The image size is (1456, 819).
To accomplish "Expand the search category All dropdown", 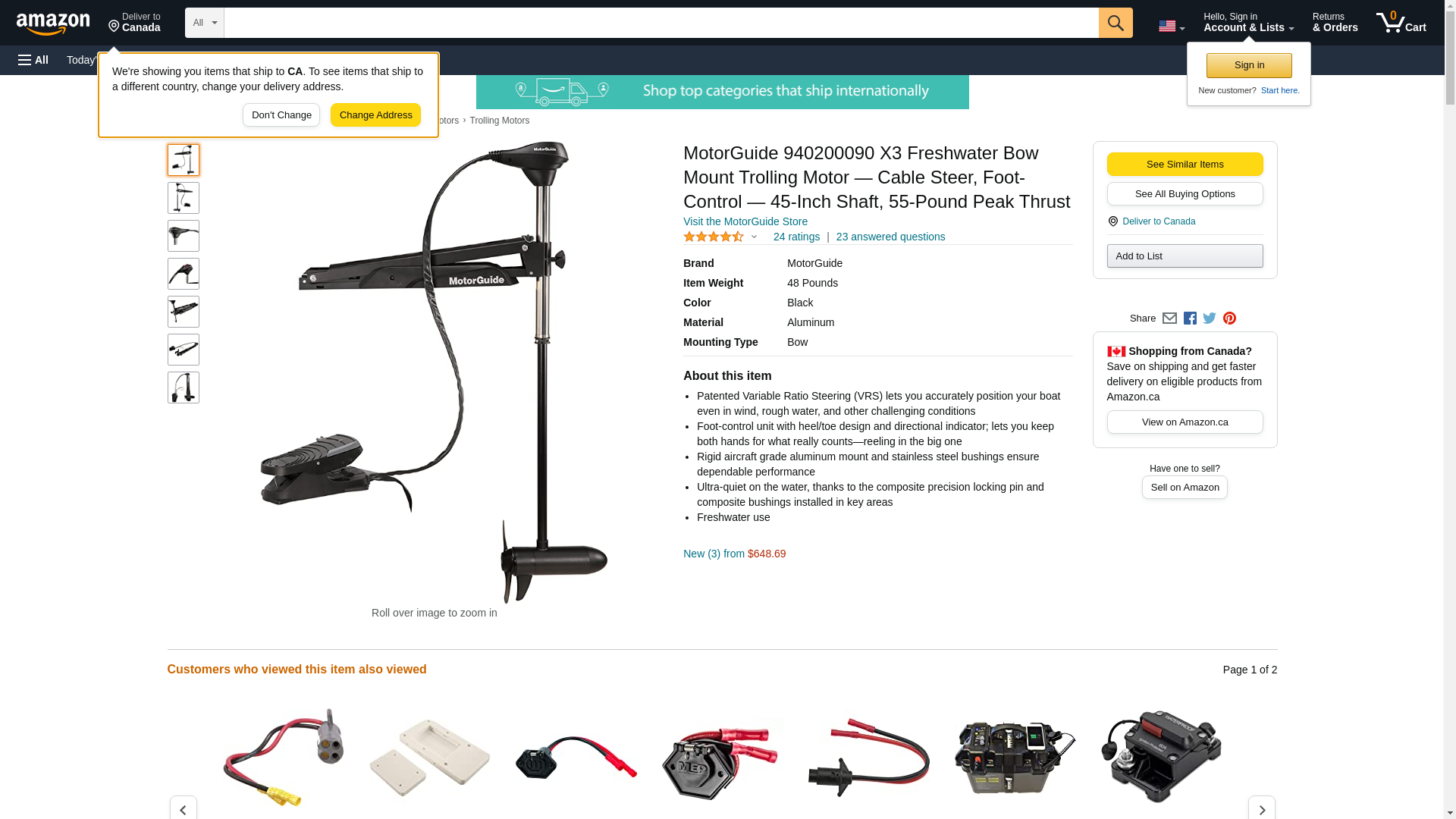I will (x=204, y=23).
